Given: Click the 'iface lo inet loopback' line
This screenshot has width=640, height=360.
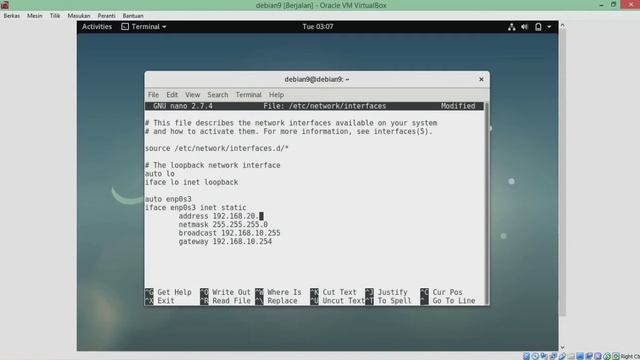Looking at the screenshot, I should pyautogui.click(x=191, y=182).
